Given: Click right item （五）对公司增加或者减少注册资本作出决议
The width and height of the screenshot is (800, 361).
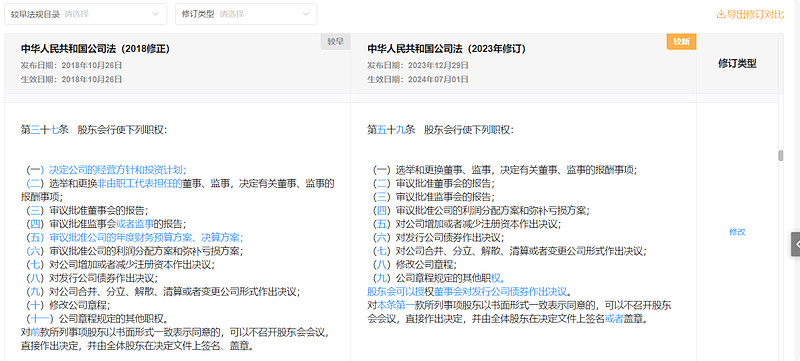Looking at the screenshot, I should click(466, 224).
